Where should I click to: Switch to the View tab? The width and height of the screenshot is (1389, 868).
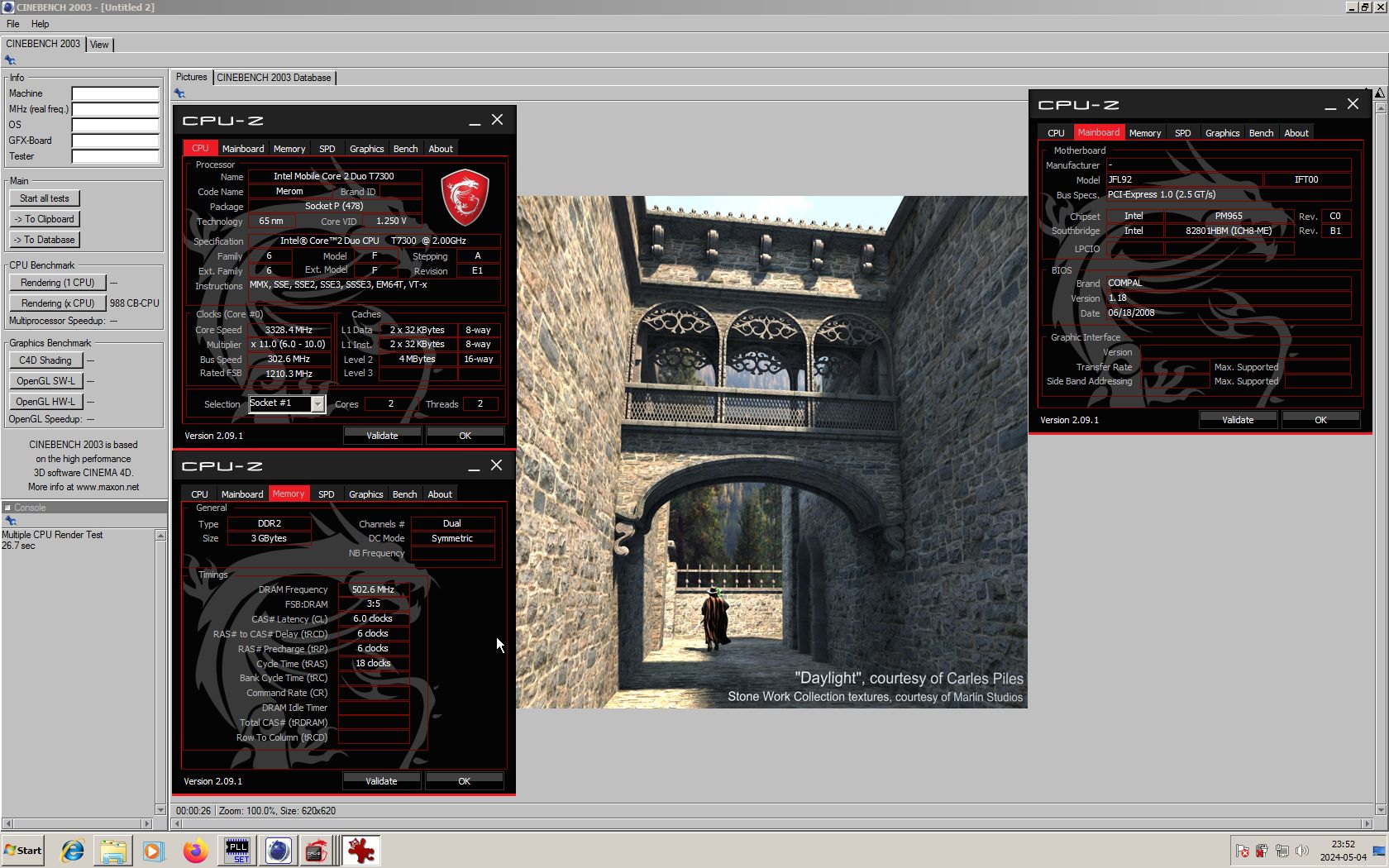pyautogui.click(x=99, y=45)
